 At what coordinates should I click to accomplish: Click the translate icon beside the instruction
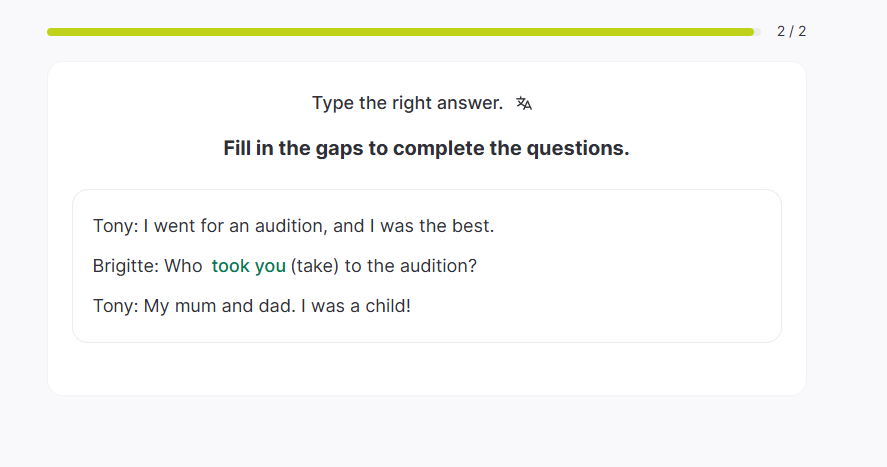click(x=524, y=103)
